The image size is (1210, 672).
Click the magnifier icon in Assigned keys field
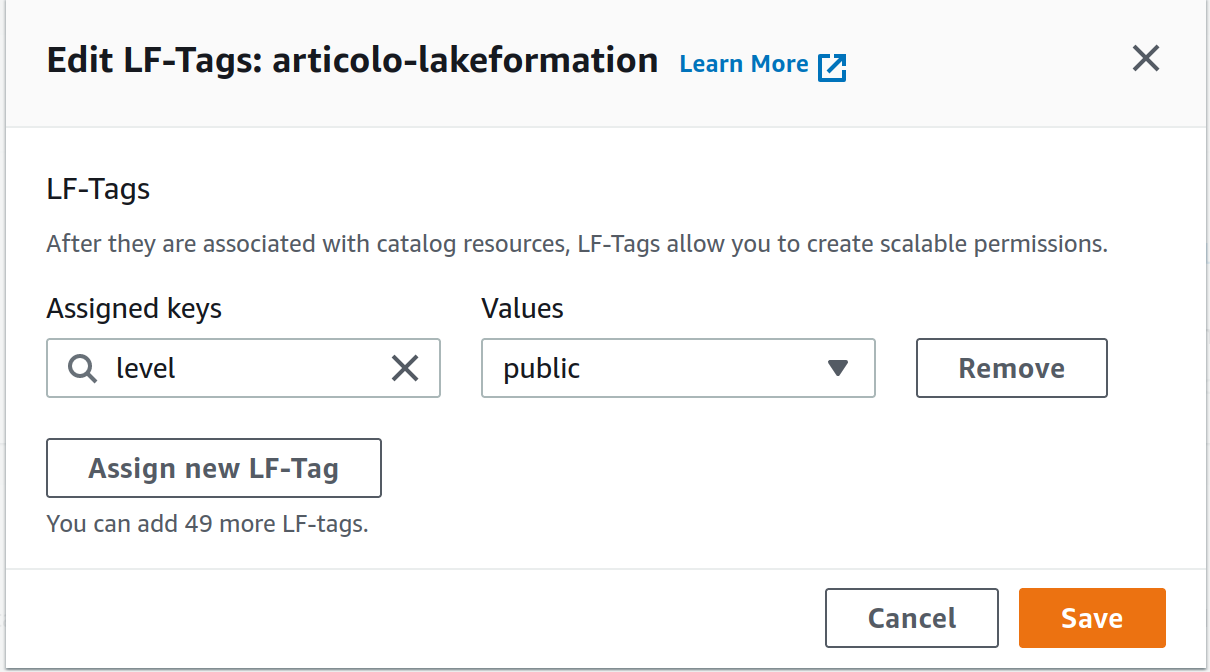[x=83, y=369]
